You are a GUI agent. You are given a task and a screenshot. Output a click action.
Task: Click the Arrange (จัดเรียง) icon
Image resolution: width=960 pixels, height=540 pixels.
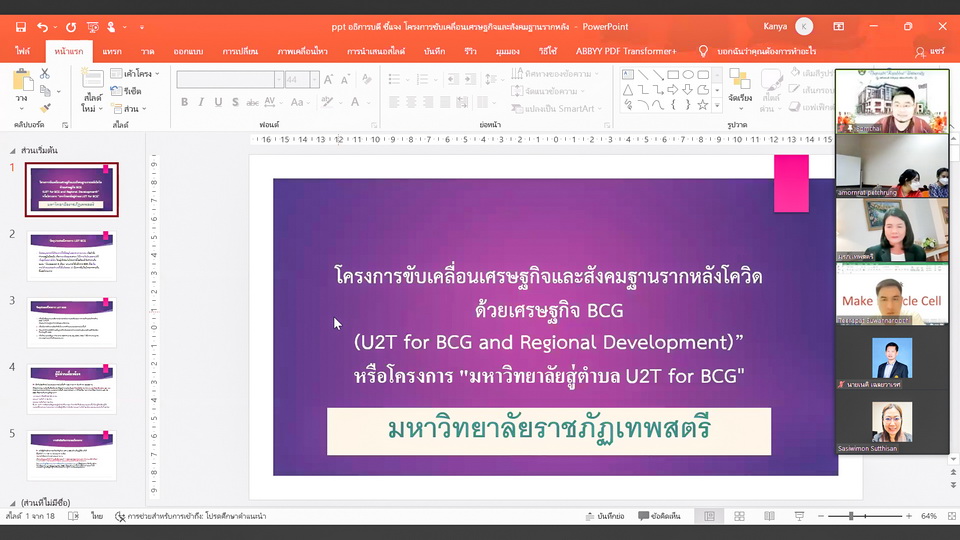coord(740,80)
